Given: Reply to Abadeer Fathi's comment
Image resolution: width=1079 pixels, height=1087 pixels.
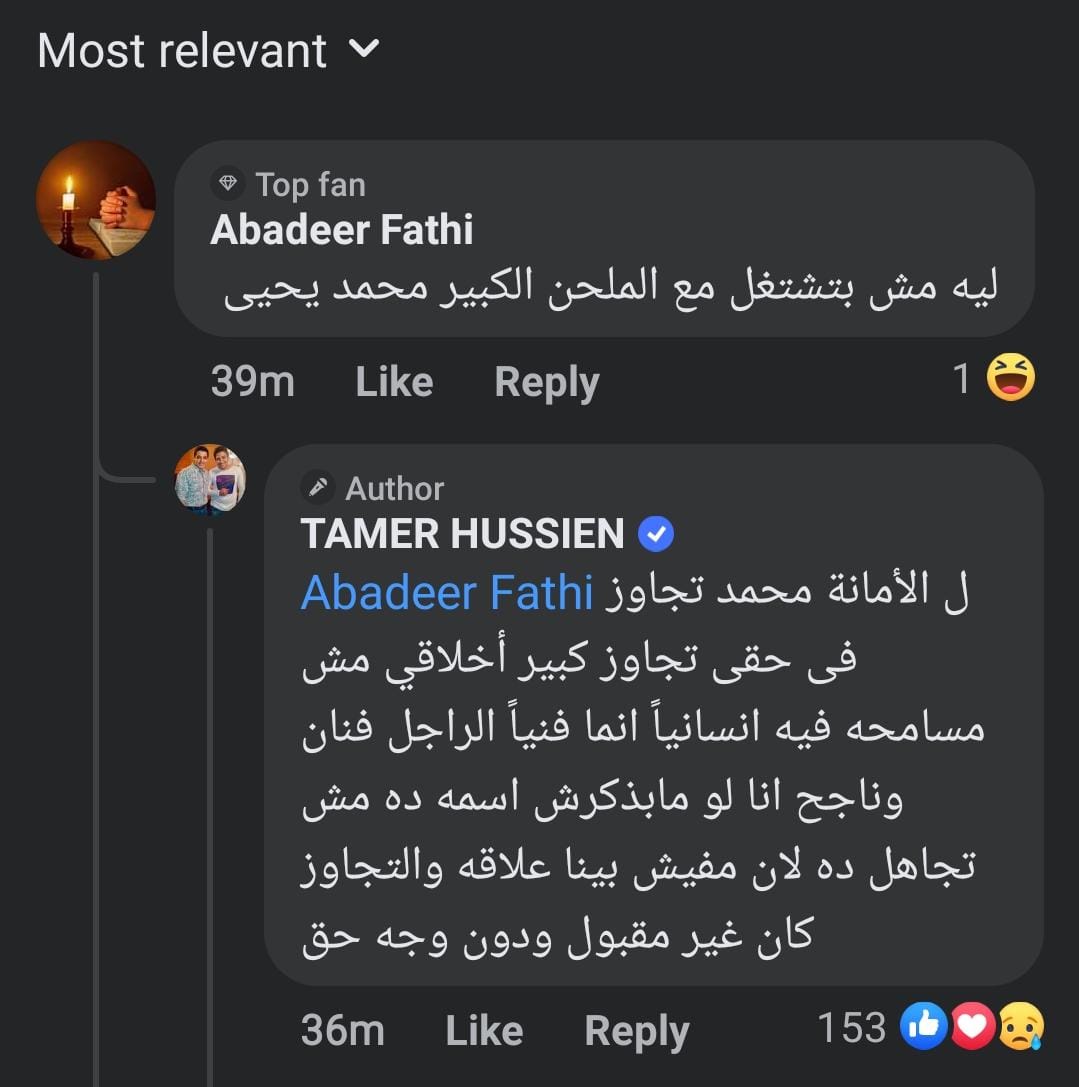Looking at the screenshot, I should point(546,382).
